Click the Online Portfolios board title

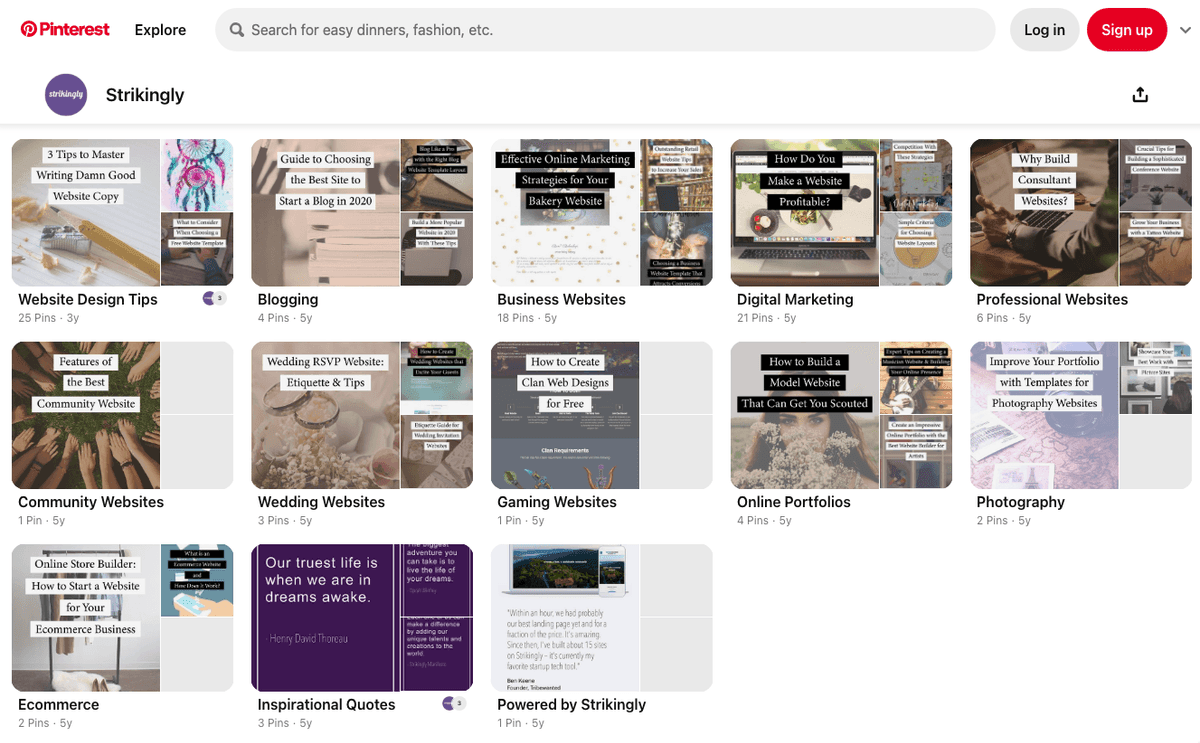coord(794,502)
